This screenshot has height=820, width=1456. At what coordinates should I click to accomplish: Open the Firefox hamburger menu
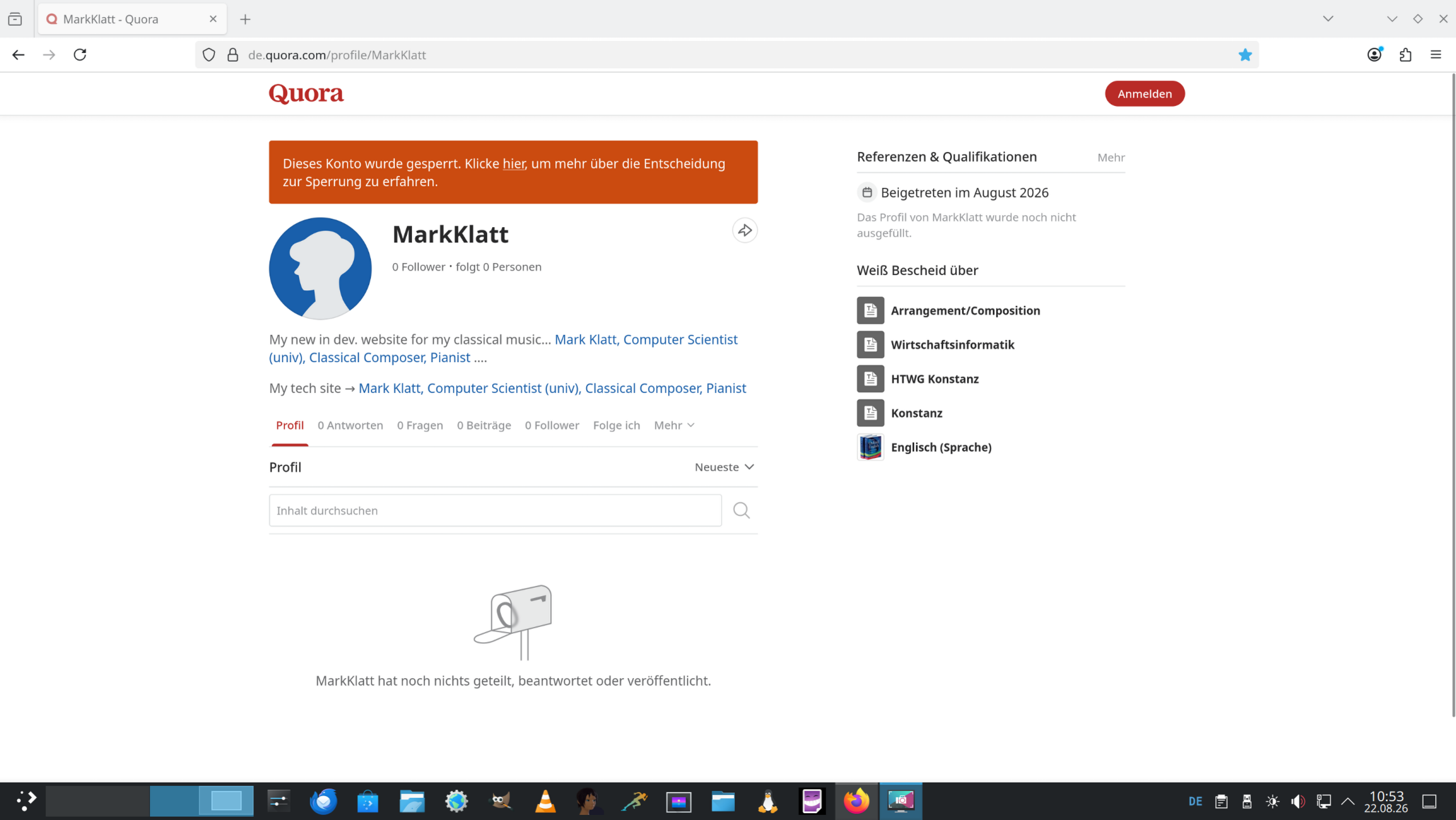[x=1435, y=55]
